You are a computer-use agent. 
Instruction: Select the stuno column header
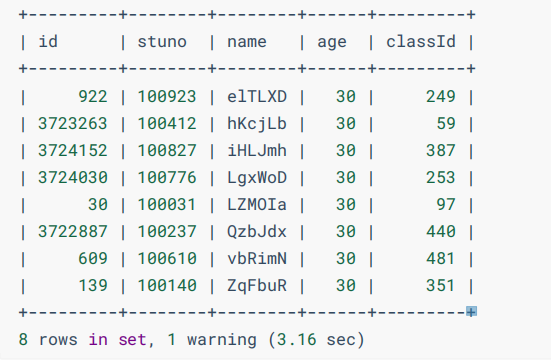click(x=162, y=42)
